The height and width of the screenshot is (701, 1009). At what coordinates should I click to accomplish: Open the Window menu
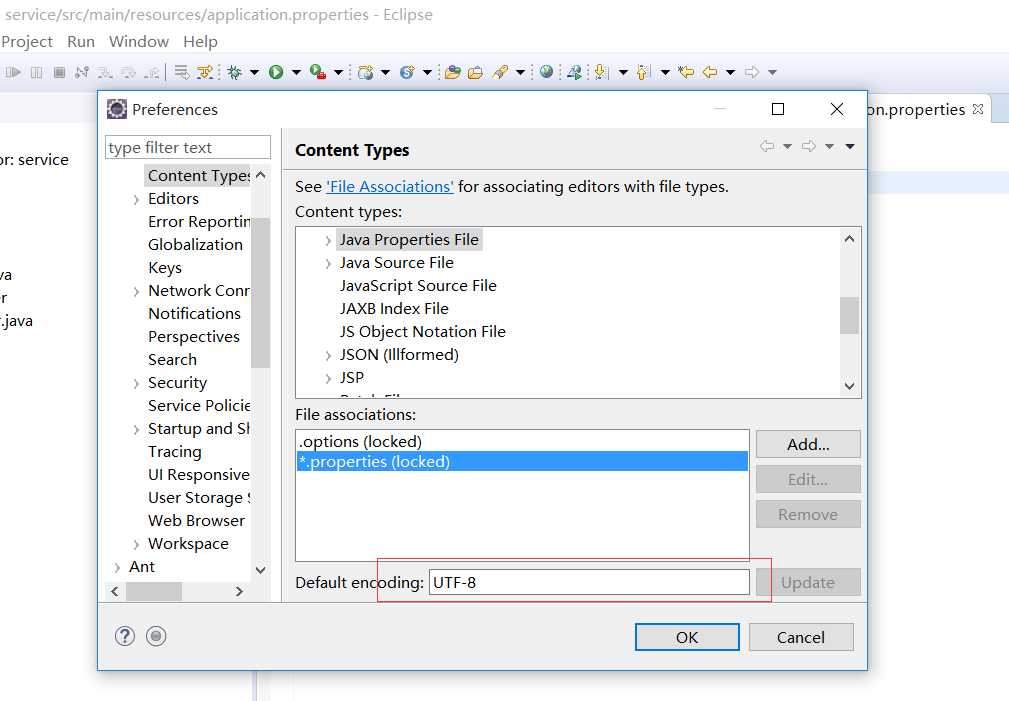(139, 42)
